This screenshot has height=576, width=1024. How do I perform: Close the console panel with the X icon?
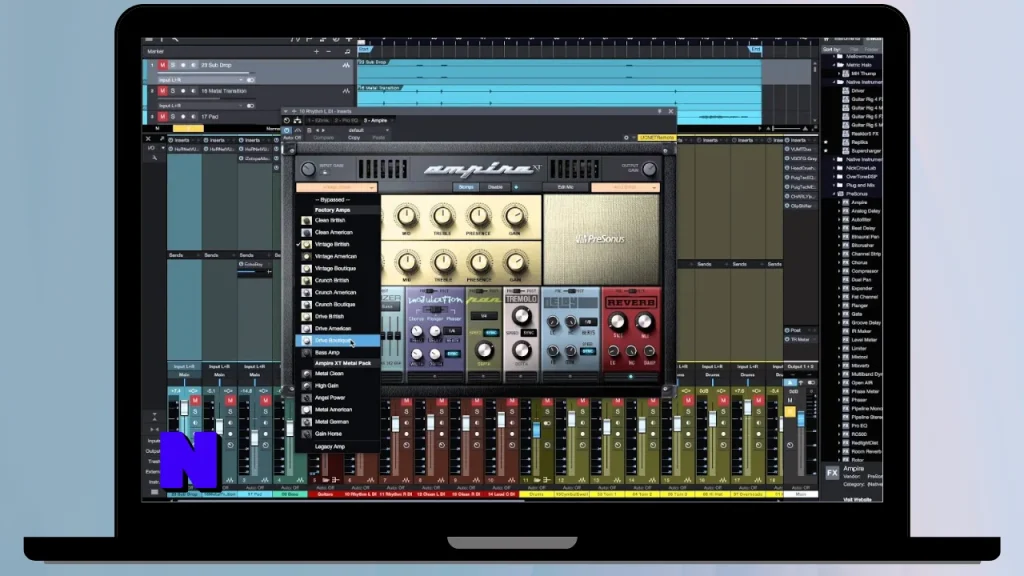(x=148, y=139)
